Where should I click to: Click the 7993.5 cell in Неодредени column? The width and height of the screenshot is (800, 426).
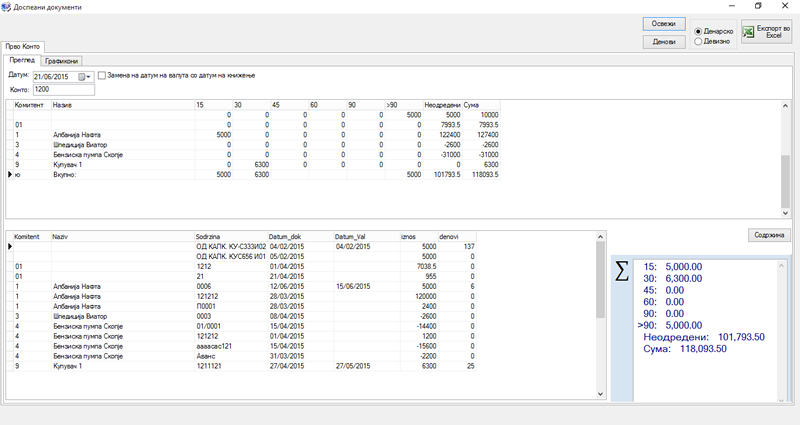[x=442, y=125]
